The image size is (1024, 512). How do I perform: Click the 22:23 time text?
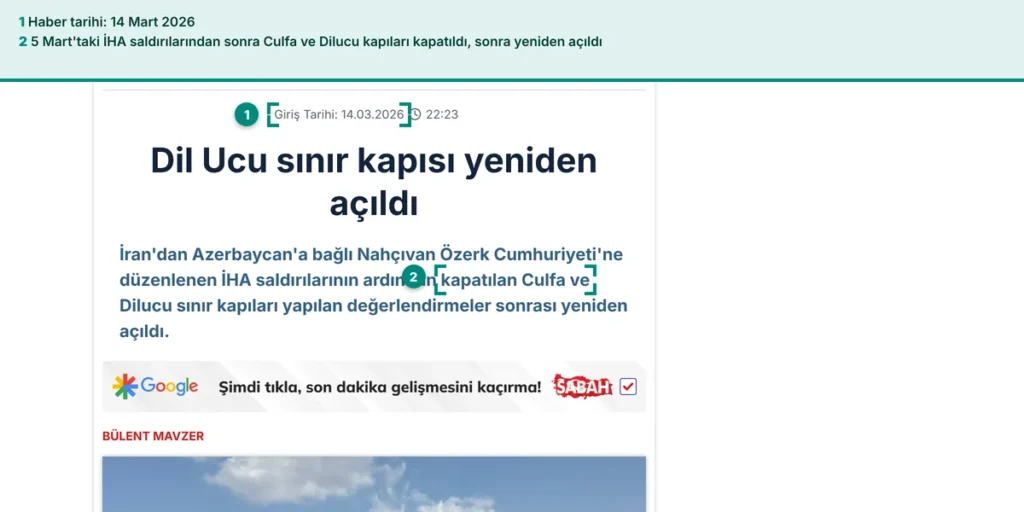pos(442,115)
